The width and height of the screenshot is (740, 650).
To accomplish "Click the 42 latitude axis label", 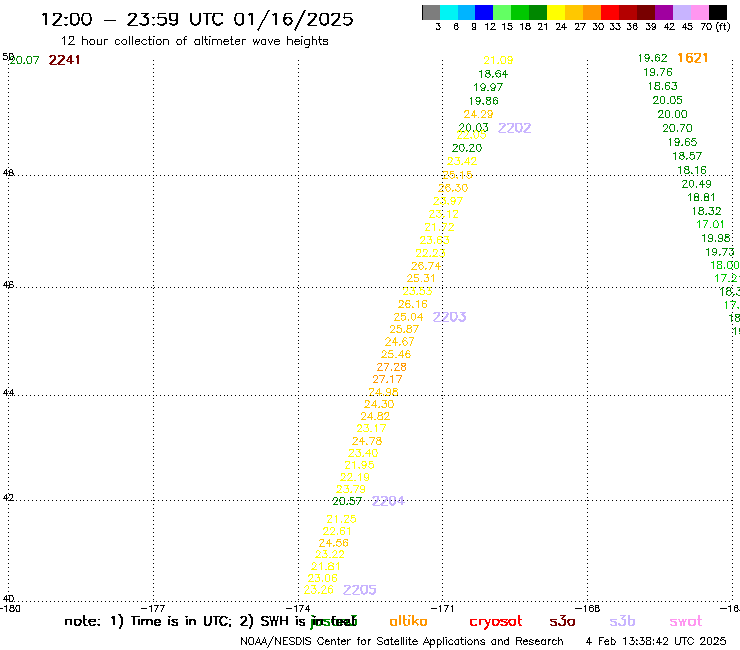I will tap(8, 498).
